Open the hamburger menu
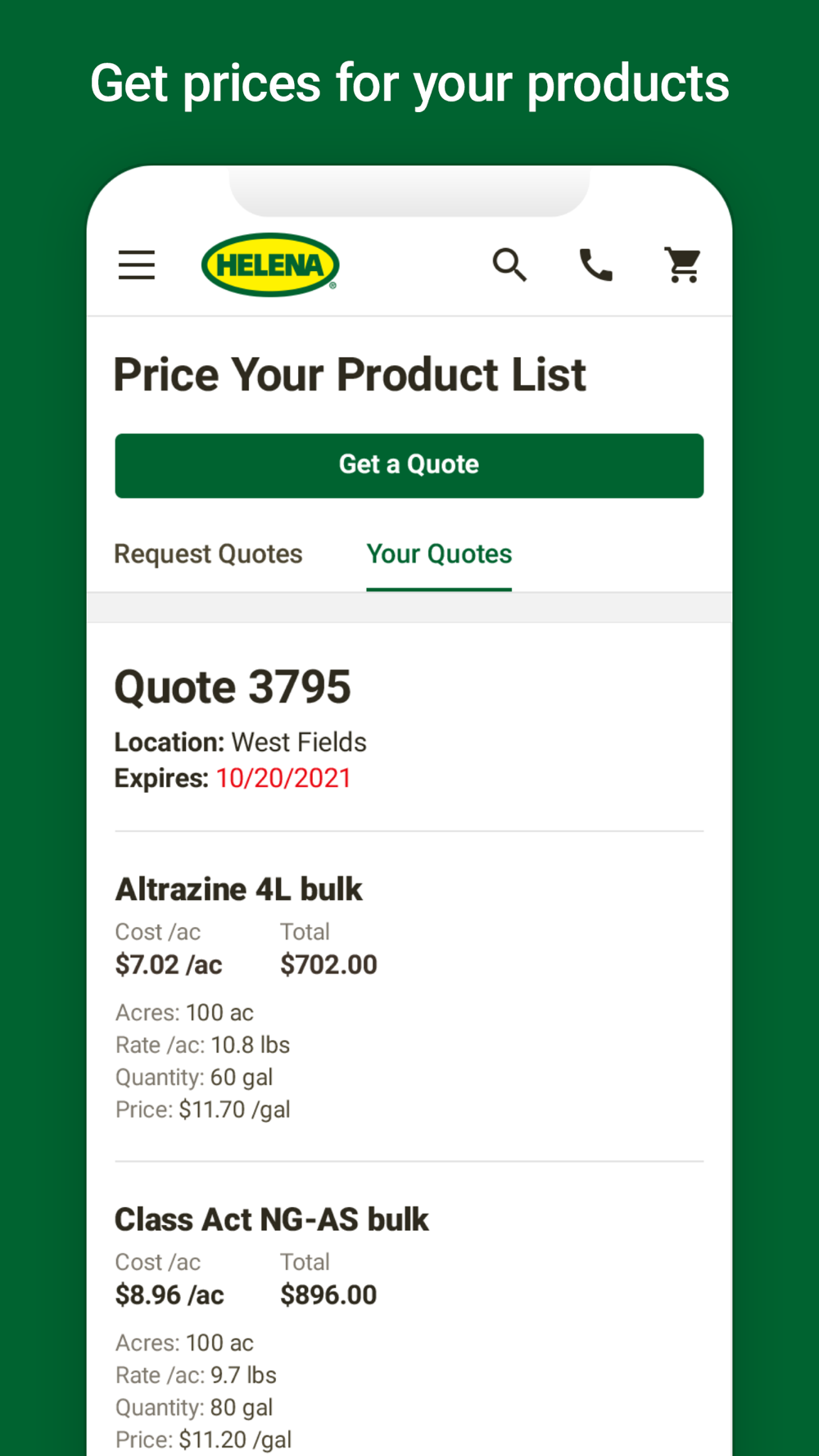 pos(137,265)
